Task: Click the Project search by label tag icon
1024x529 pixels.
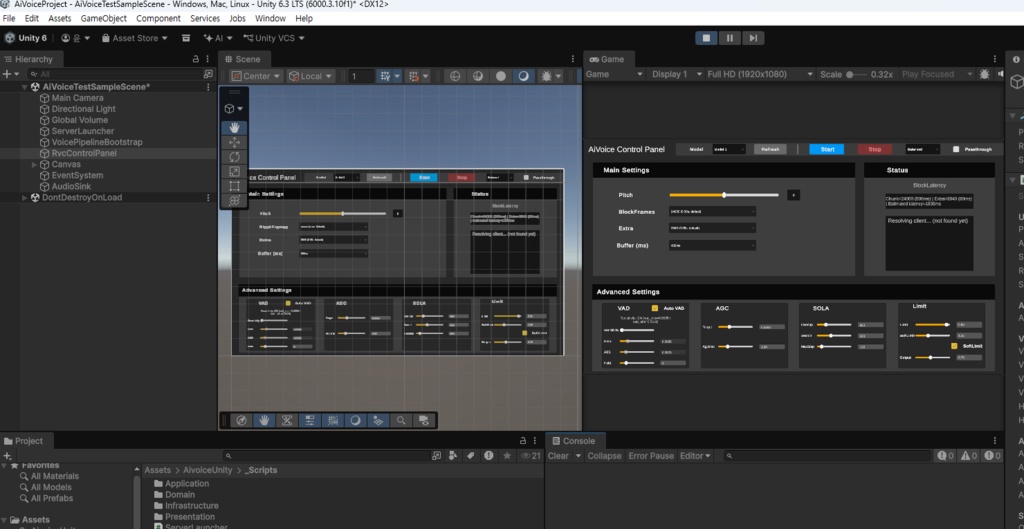Action: 470,456
